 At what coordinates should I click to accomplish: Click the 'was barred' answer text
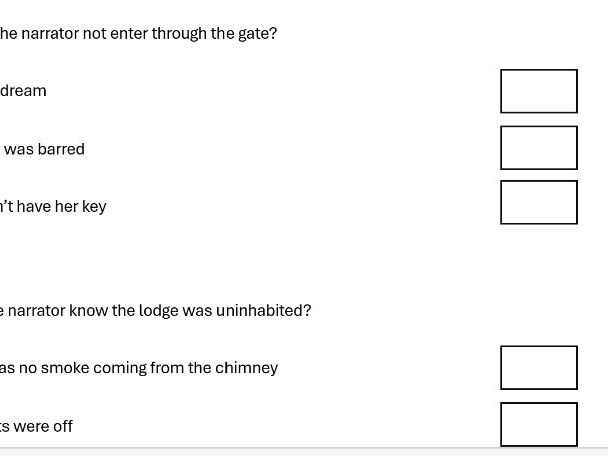[44, 149]
